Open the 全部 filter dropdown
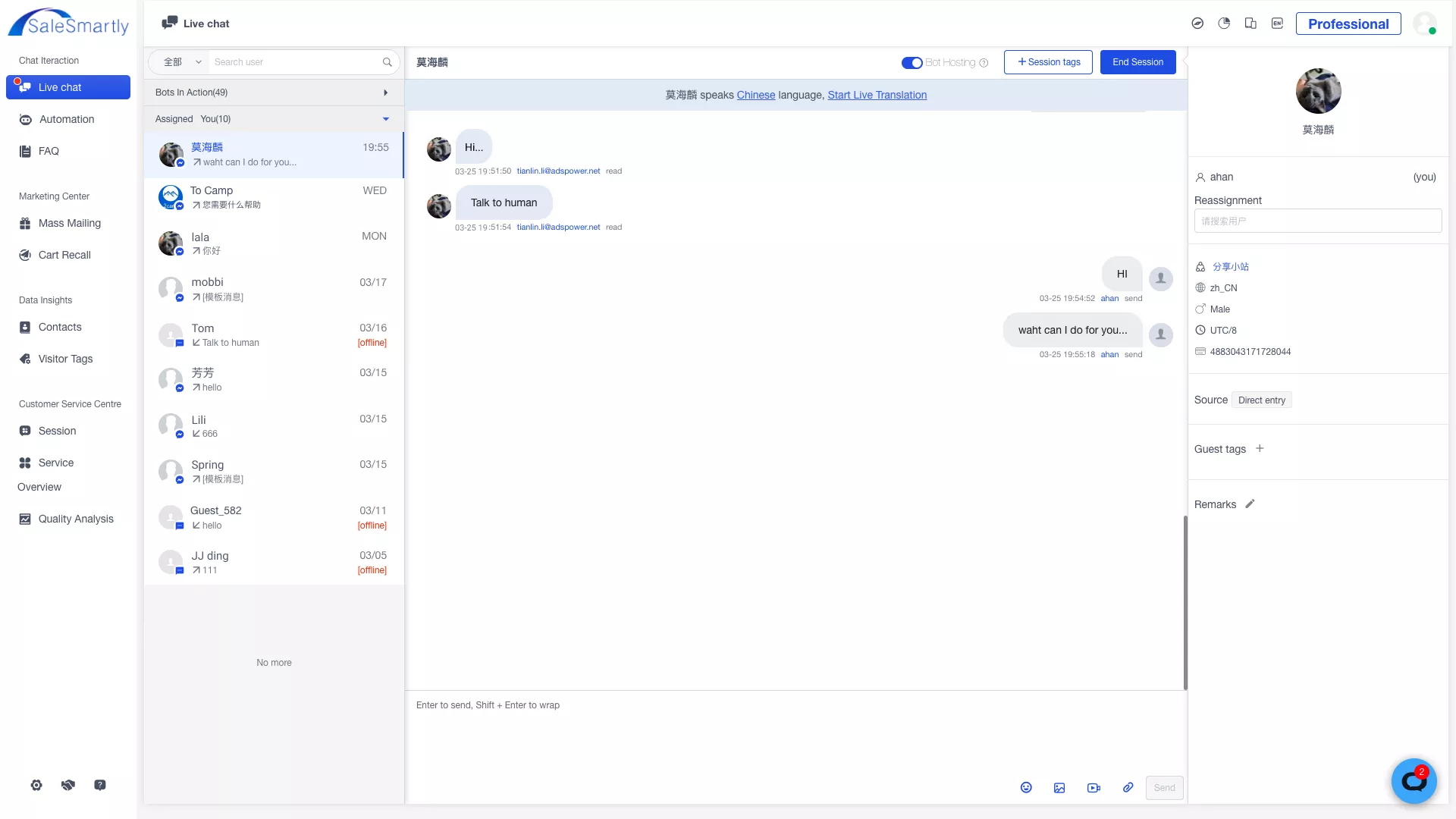Screen dimensions: 1456x819 [x=181, y=62]
